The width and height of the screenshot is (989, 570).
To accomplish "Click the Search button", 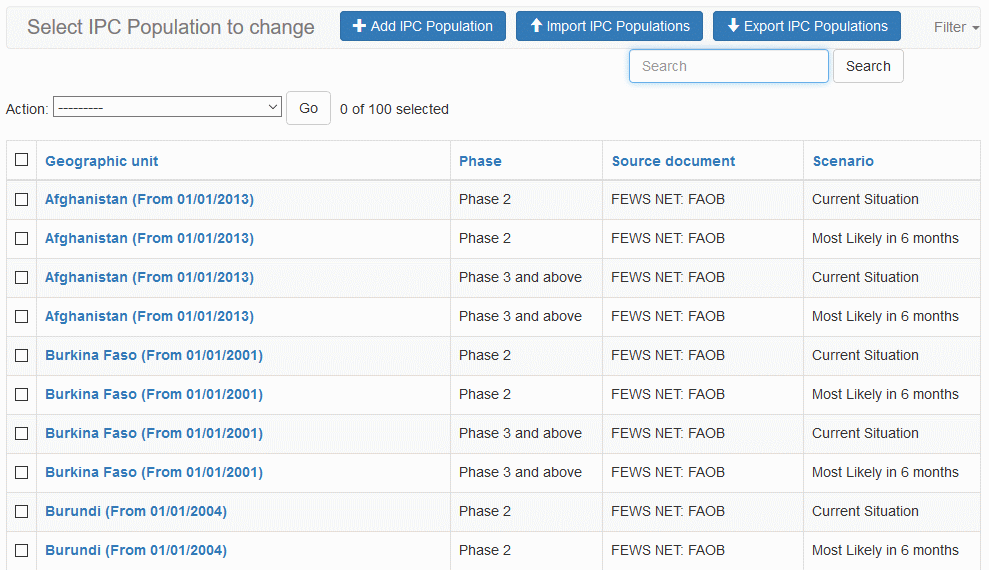I will [x=867, y=66].
